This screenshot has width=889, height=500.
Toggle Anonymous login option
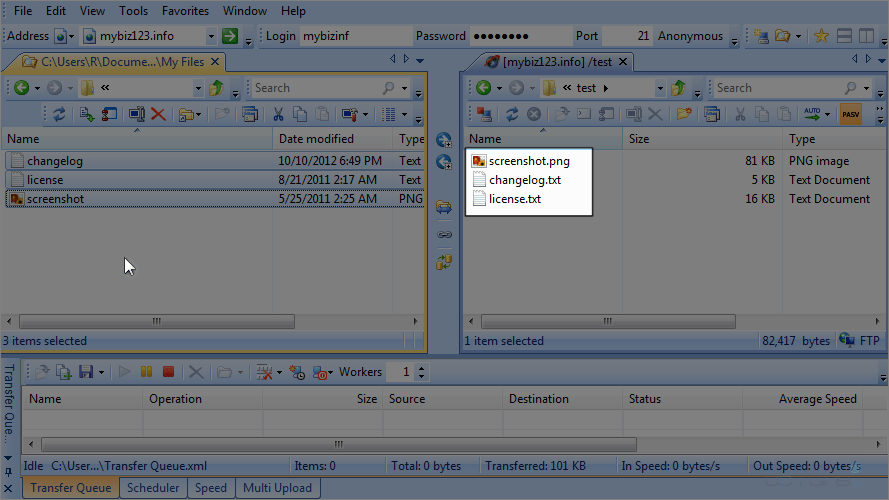pyautogui.click(x=690, y=36)
